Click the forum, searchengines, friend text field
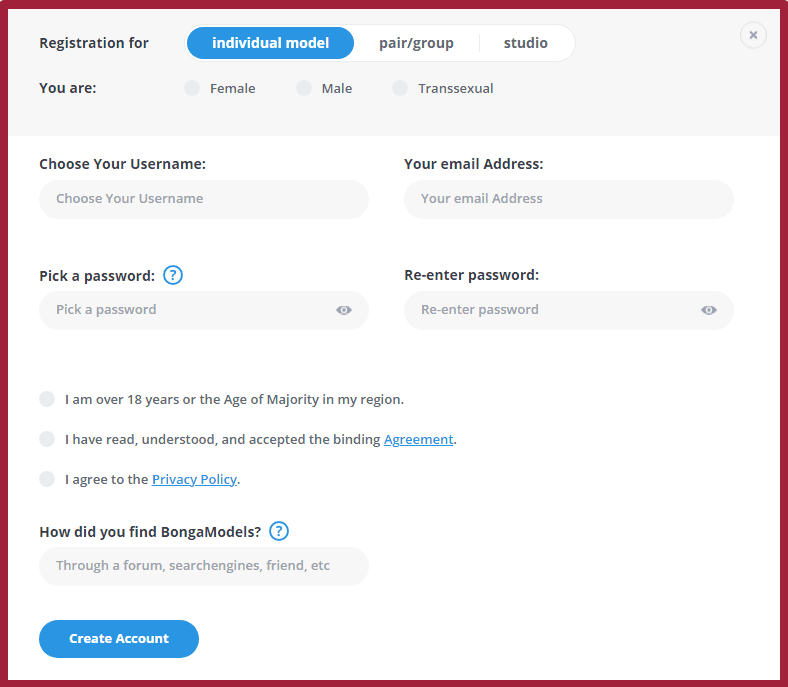 pyautogui.click(x=204, y=566)
